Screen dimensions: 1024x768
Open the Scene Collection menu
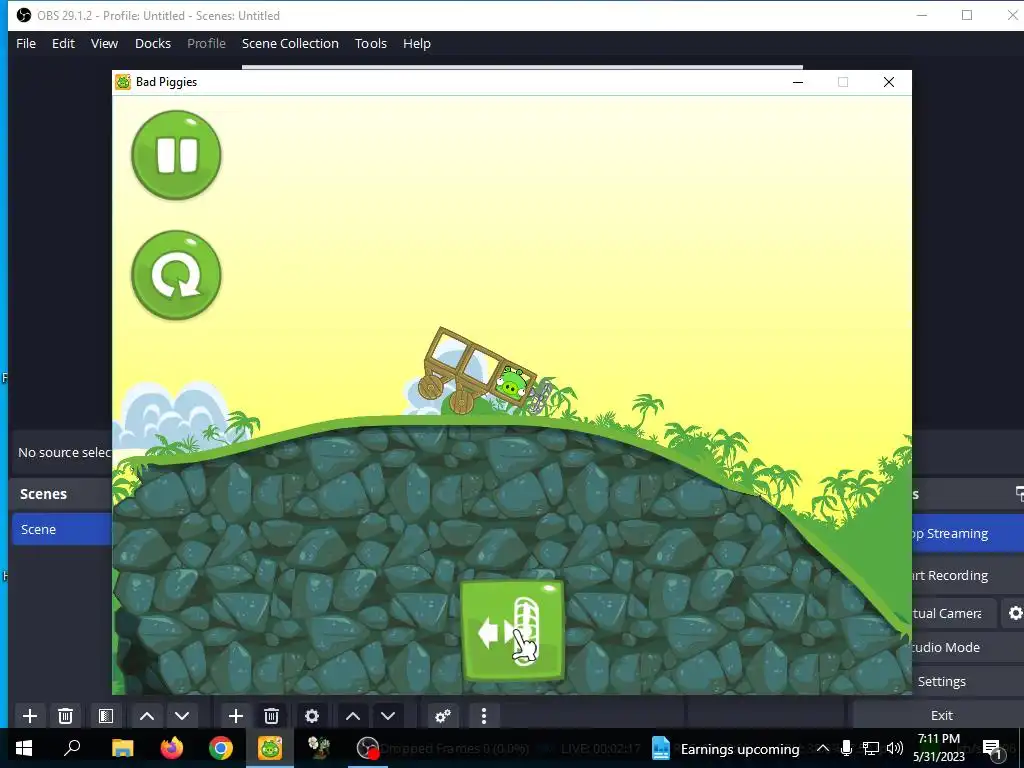tap(290, 43)
